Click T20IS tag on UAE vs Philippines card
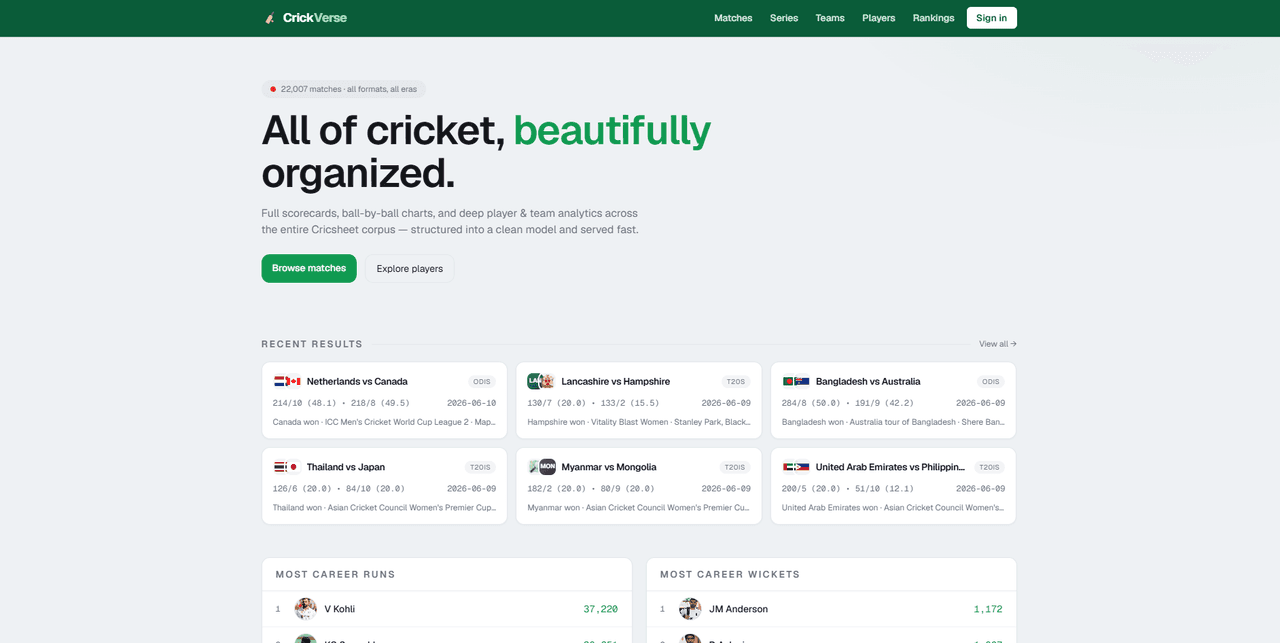1280x643 pixels. pyautogui.click(x=989, y=468)
